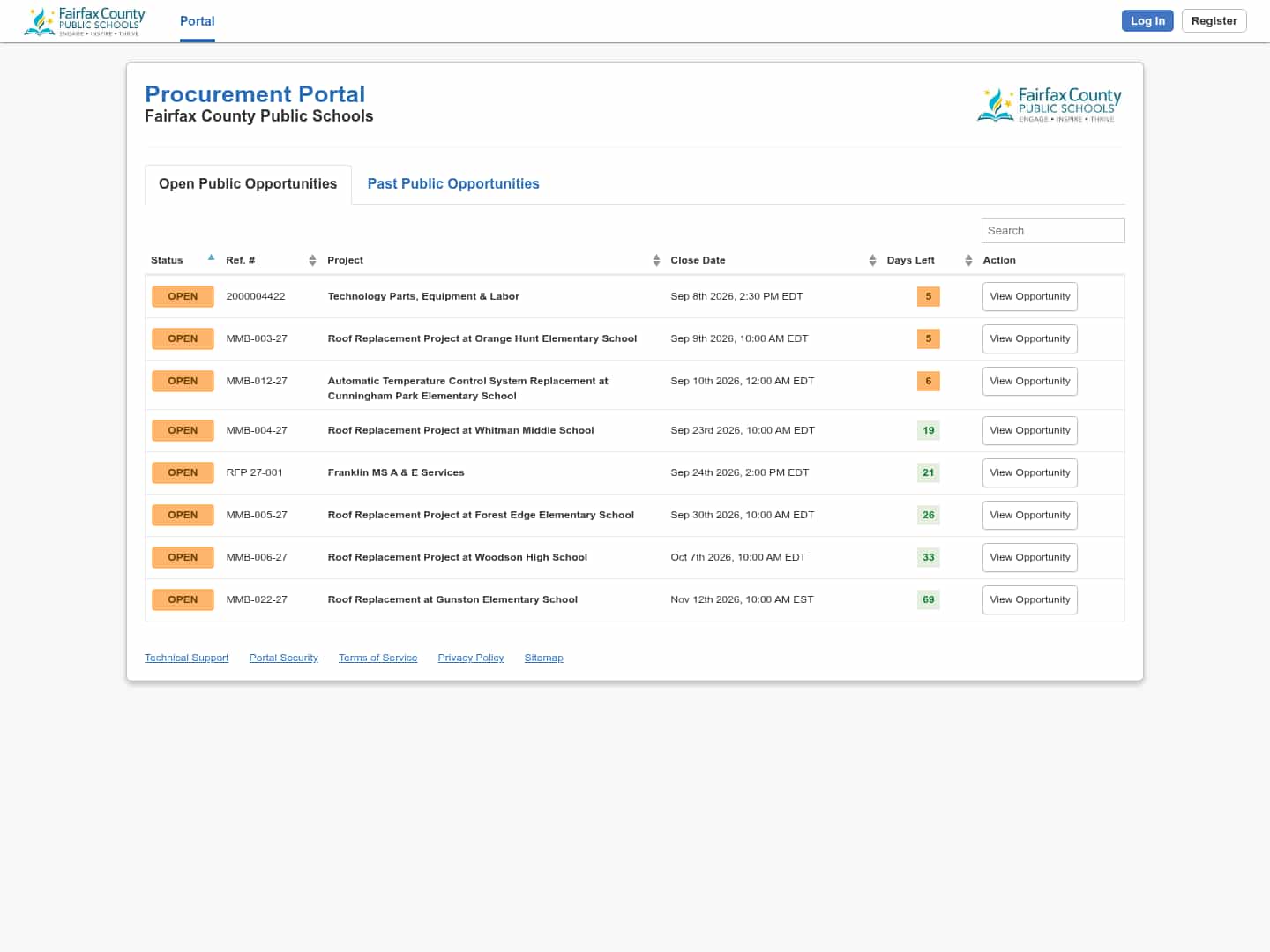View Opportunity for Cunningham Park temperature control
Viewport: 1270px width, 952px height.
click(1030, 382)
